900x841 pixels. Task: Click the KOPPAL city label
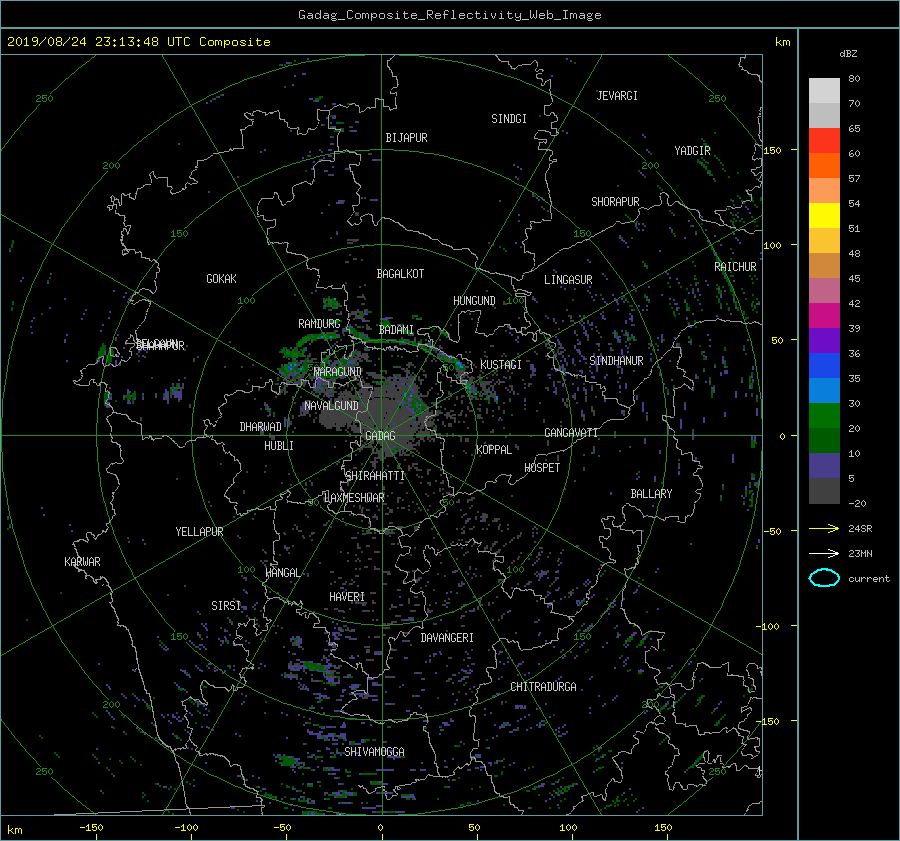(494, 450)
